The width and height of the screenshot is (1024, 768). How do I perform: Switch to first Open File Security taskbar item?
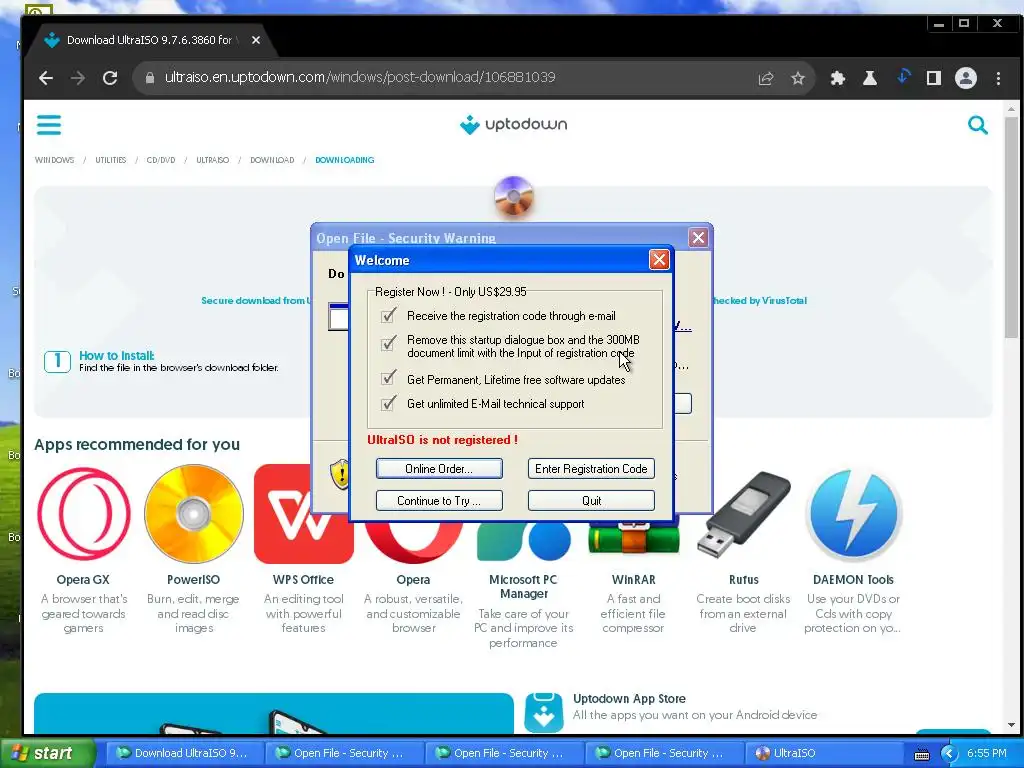(344, 753)
